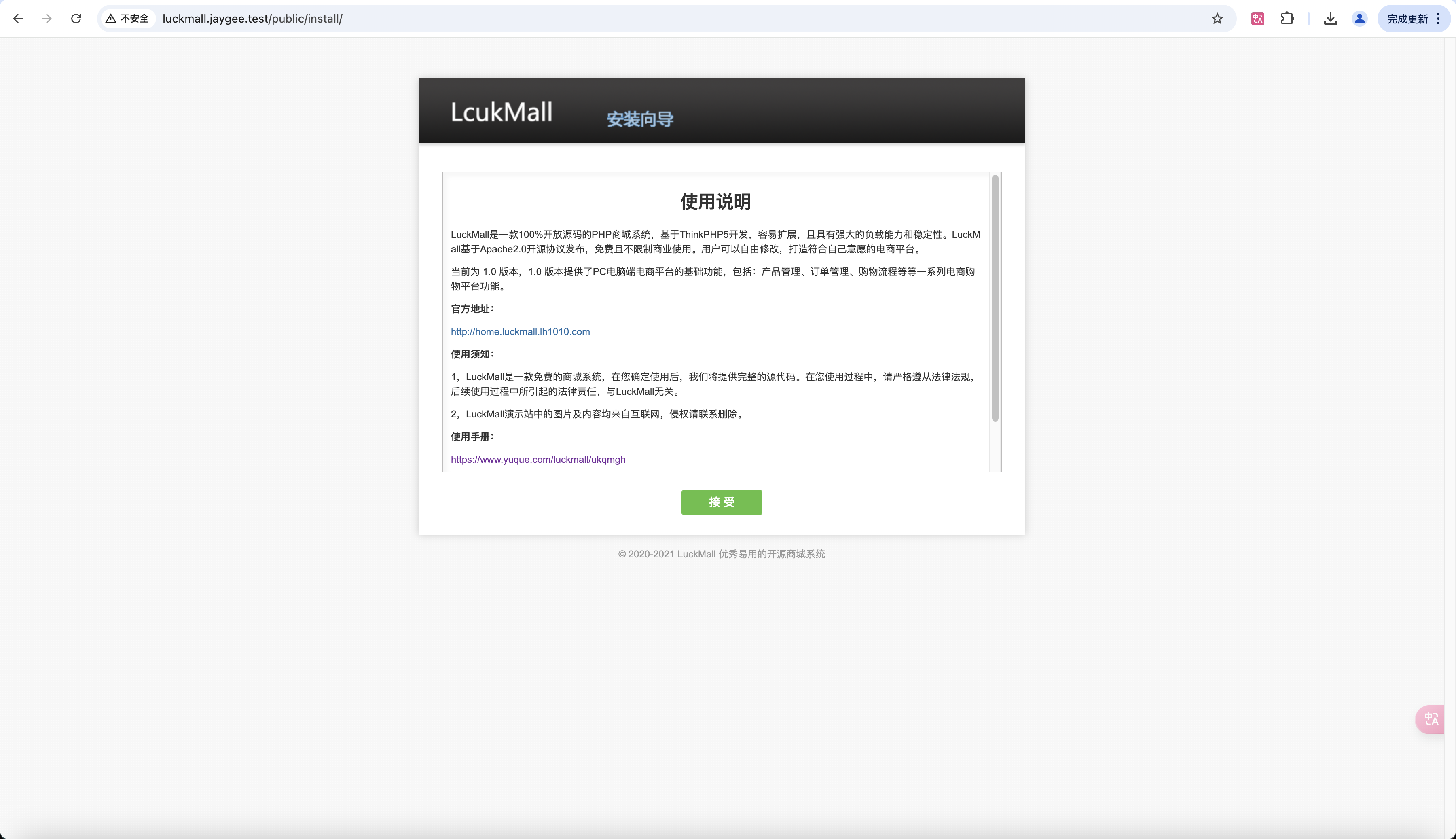Click the 安装向导 header label
Image resolution: width=1456 pixels, height=839 pixels.
(x=639, y=119)
